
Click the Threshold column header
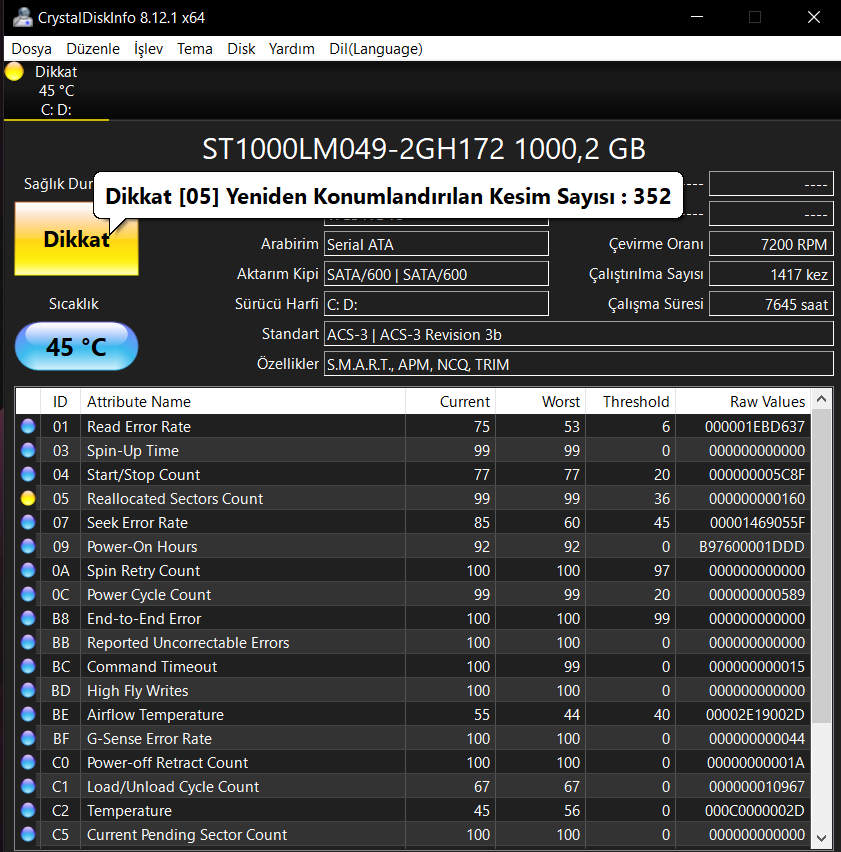click(x=631, y=402)
